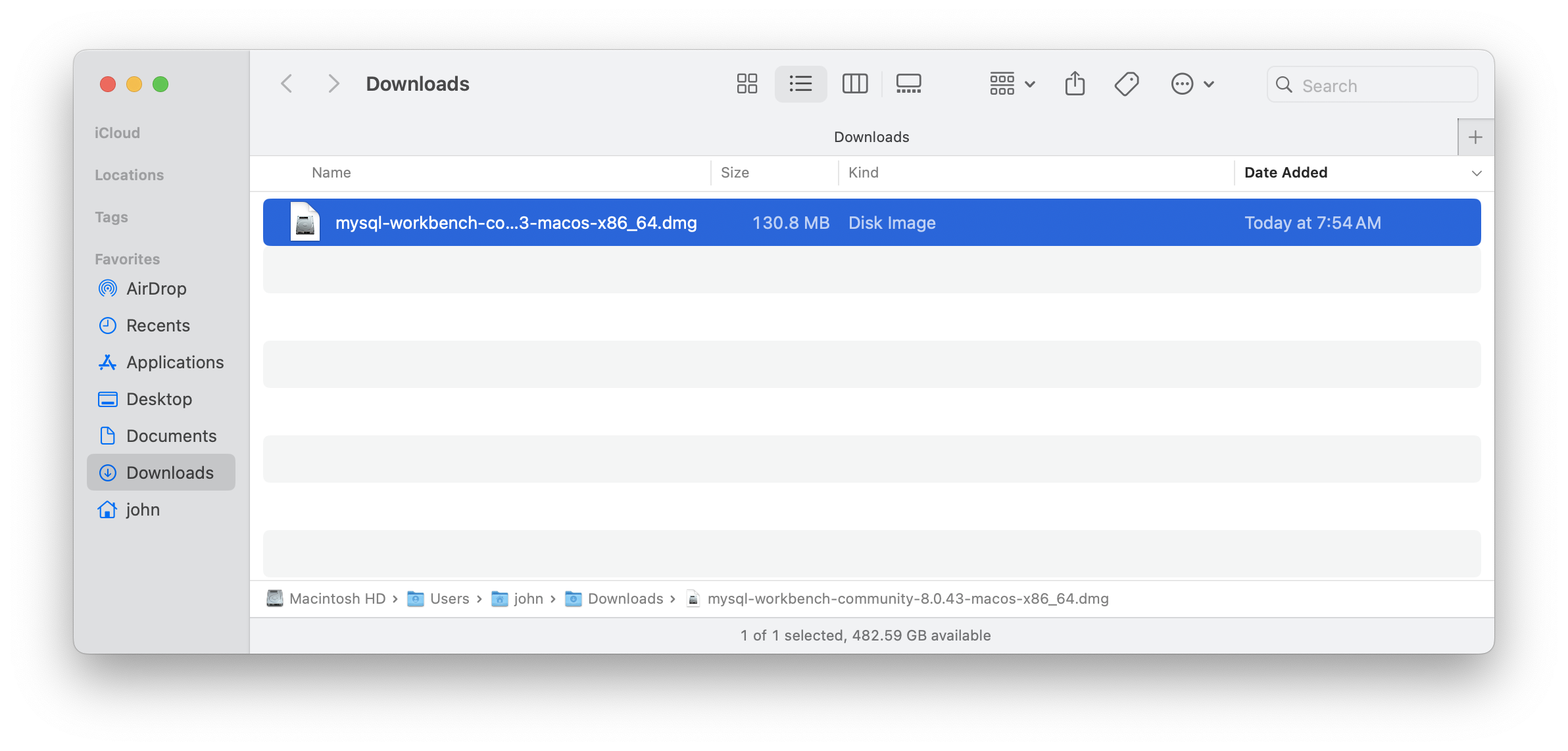The image size is (1568, 751).
Task: Sort by Name column
Action: (x=331, y=173)
